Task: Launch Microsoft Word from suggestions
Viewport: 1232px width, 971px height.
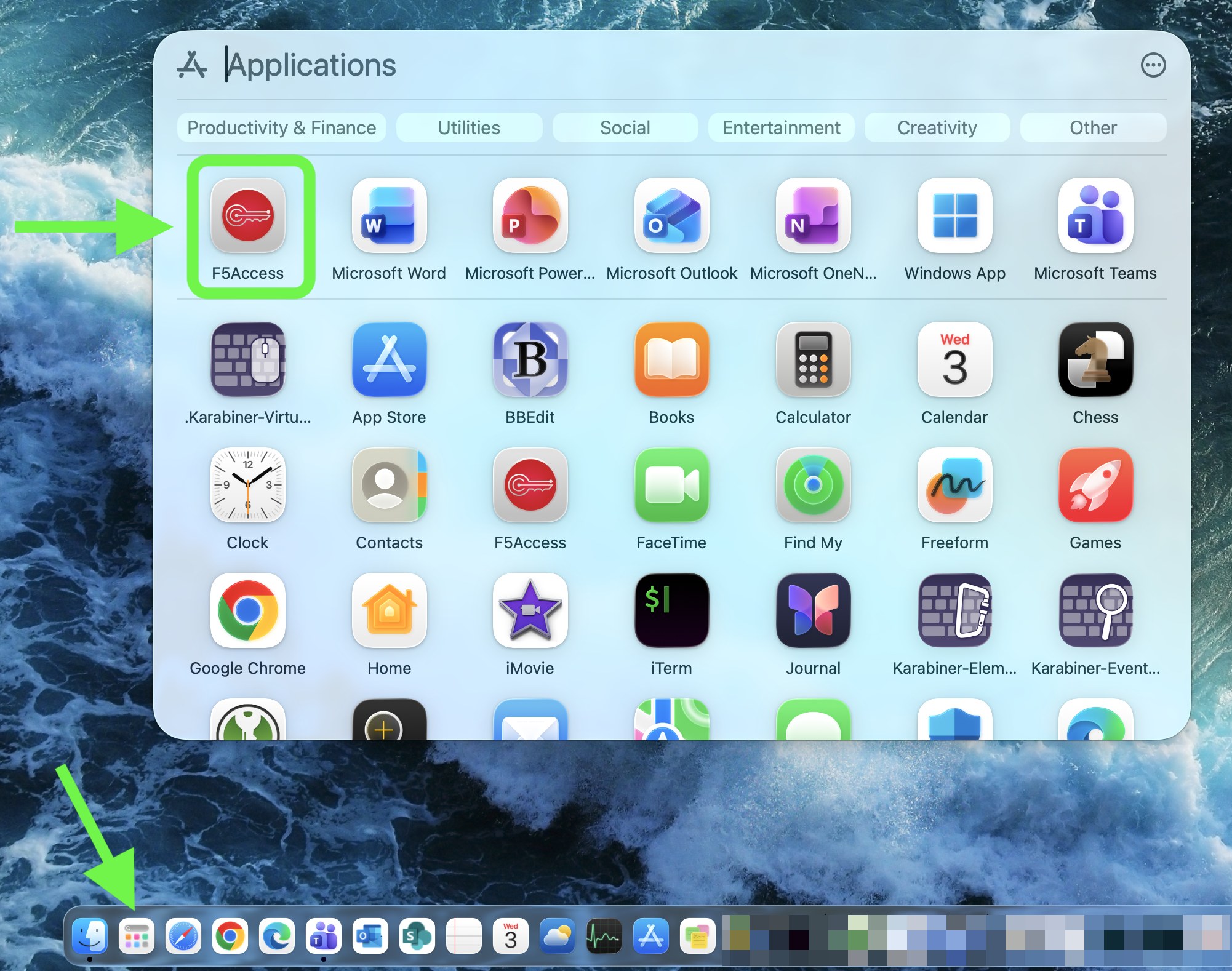Action: click(x=389, y=215)
